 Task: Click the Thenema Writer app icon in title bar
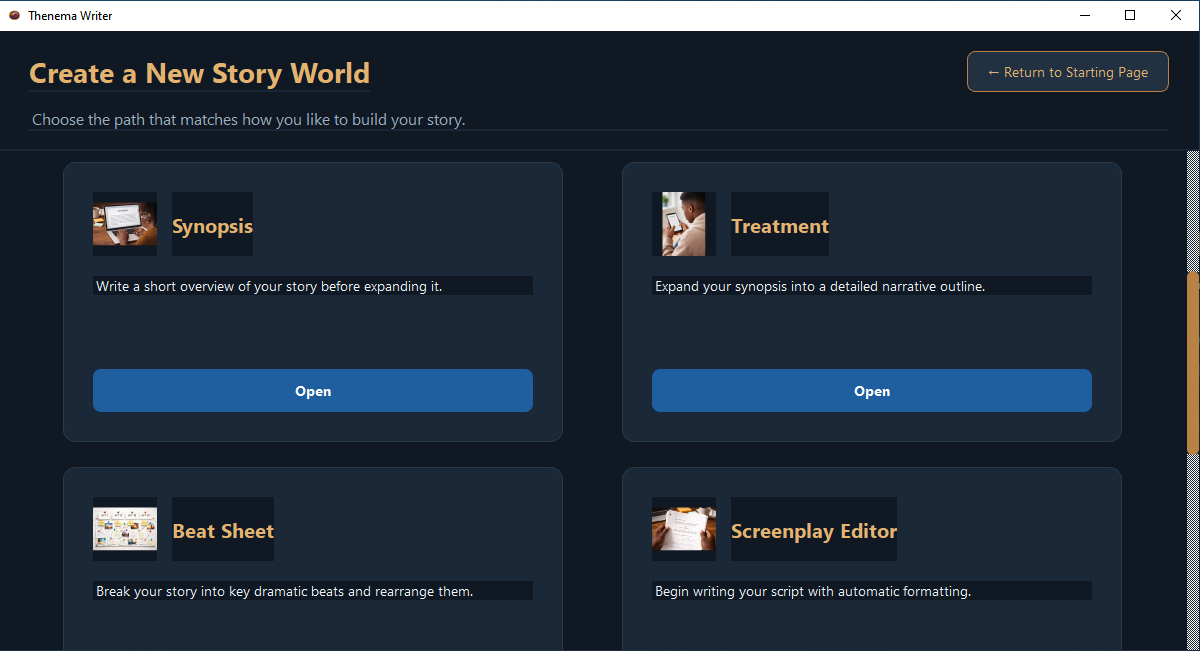coord(14,15)
